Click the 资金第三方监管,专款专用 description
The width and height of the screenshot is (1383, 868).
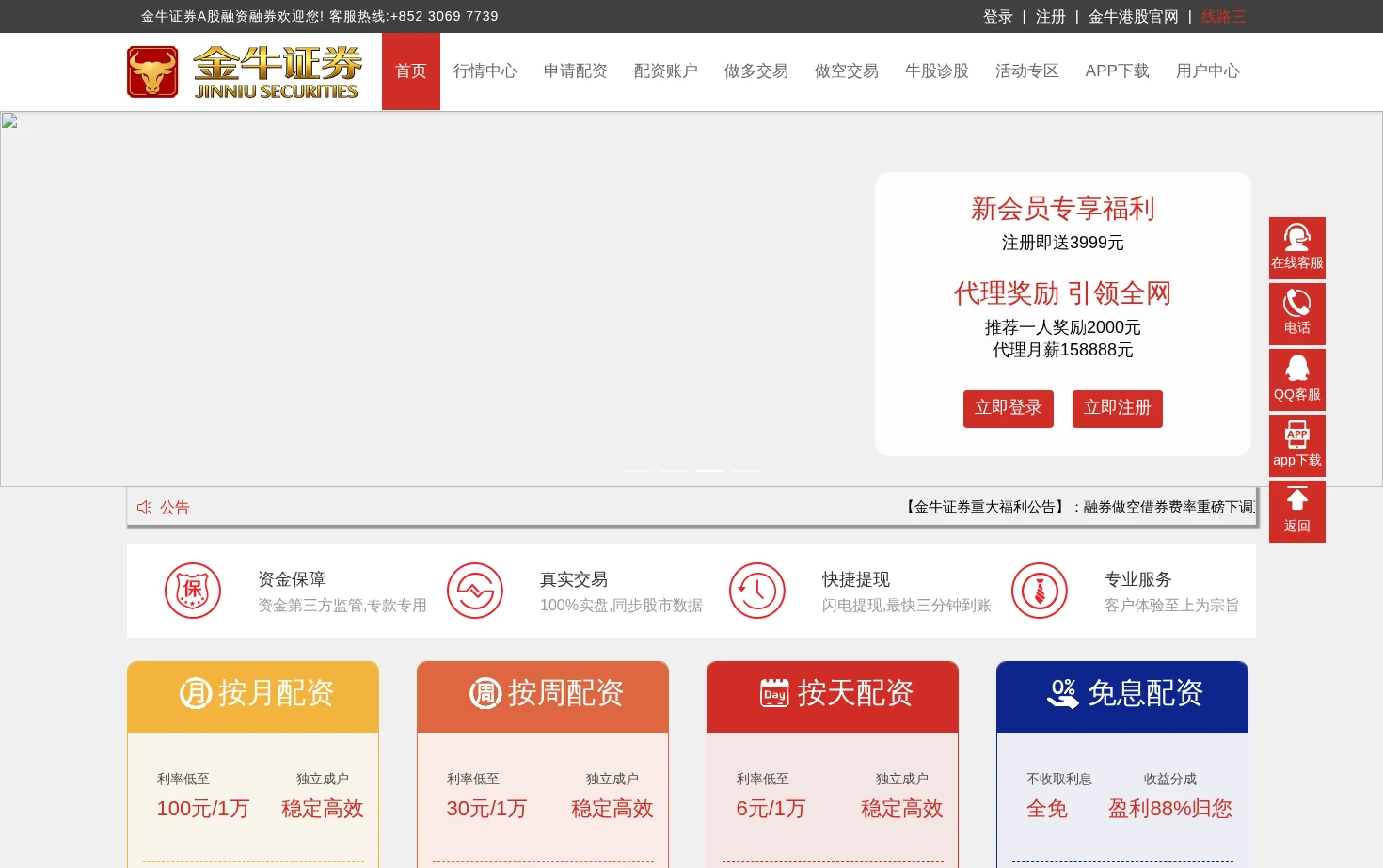coord(342,606)
